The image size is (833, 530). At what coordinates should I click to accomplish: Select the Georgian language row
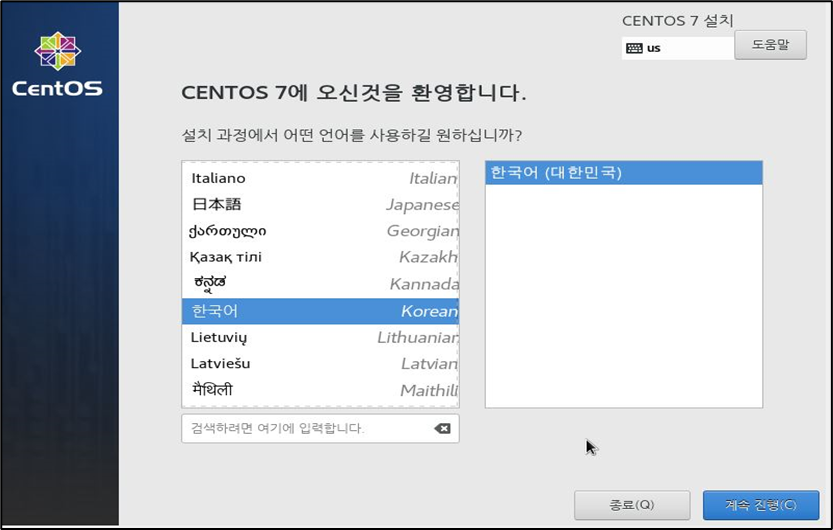point(320,232)
